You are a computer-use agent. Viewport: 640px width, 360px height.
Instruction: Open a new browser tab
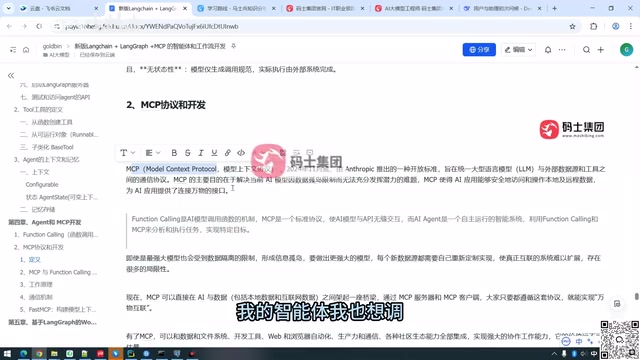pyautogui.click(x=554, y=8)
